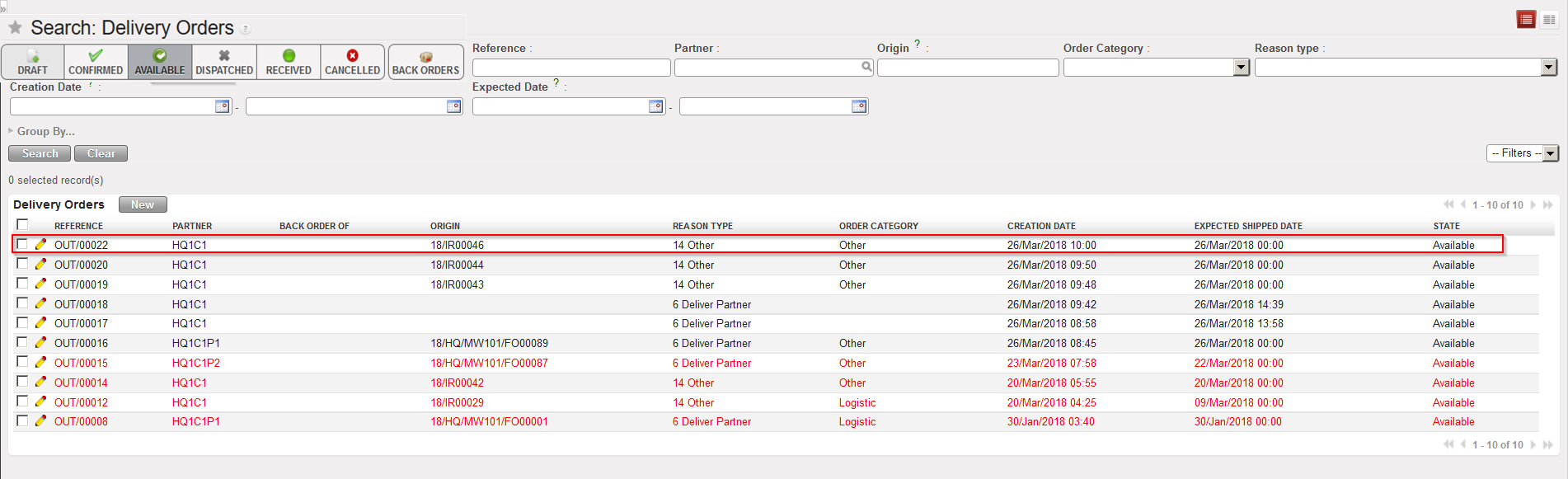Viewport: 1568px width, 479px height.
Task: Open the Reason type dropdown
Action: coord(1548,68)
